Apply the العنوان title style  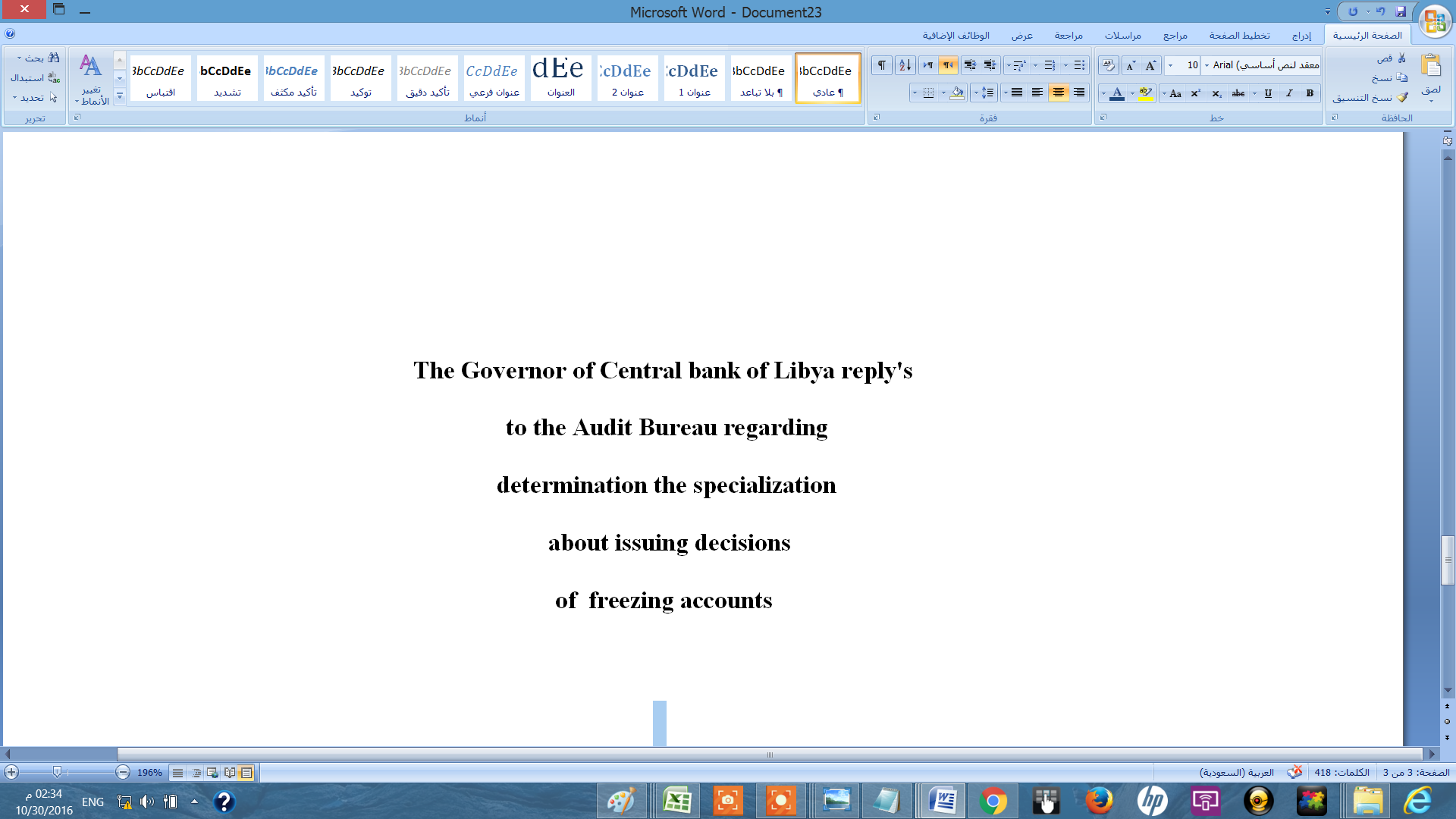point(560,78)
